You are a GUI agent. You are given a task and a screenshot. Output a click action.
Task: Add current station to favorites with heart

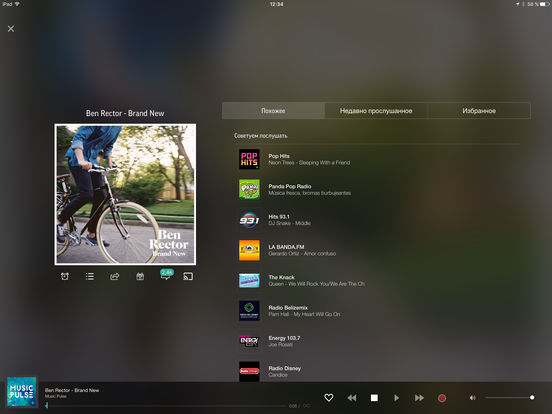(x=328, y=397)
